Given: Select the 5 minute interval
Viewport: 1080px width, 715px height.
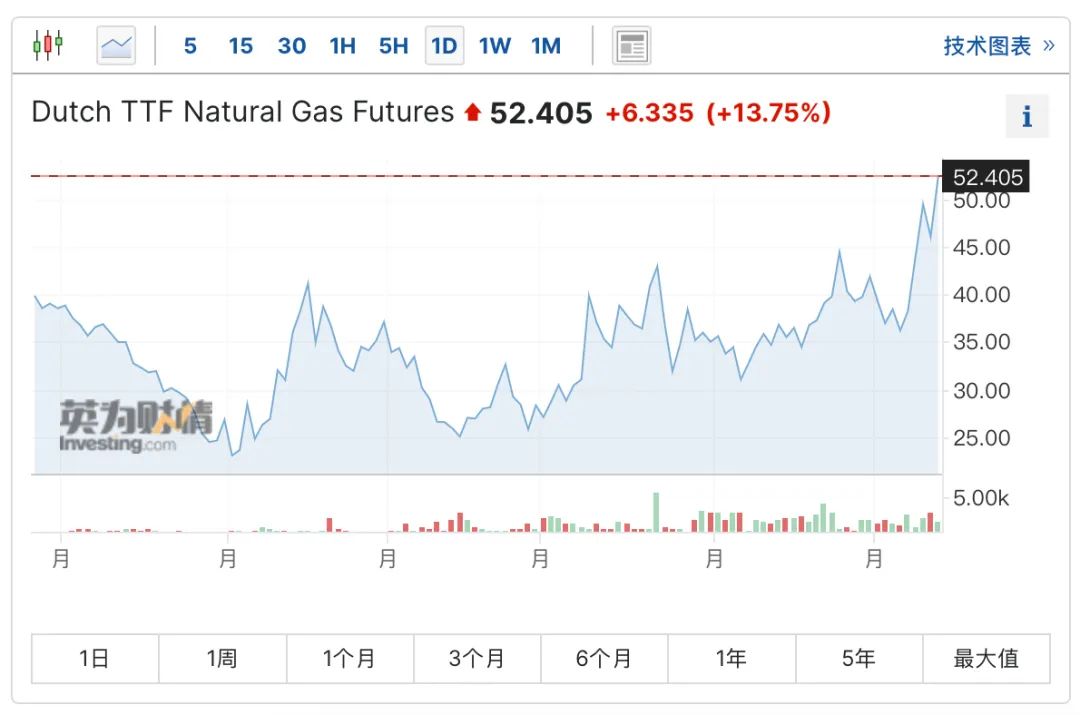Looking at the screenshot, I should (x=190, y=45).
